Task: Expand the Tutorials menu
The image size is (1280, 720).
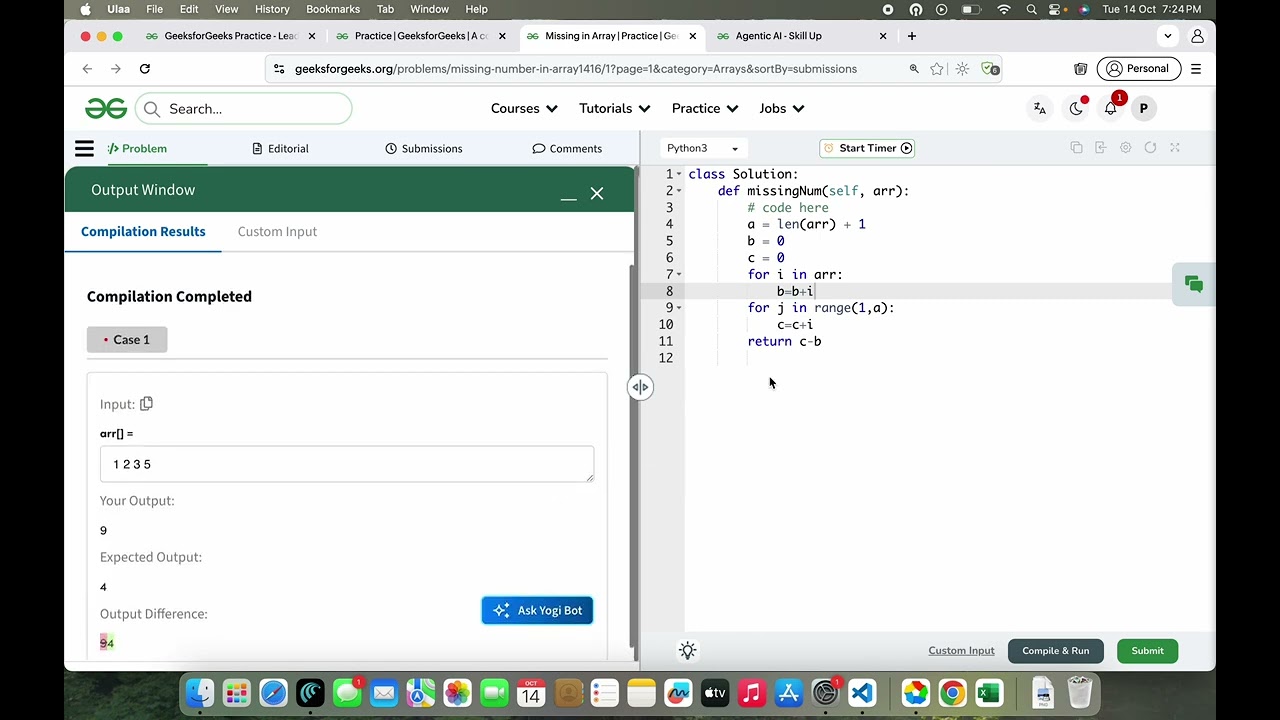Action: point(615,108)
